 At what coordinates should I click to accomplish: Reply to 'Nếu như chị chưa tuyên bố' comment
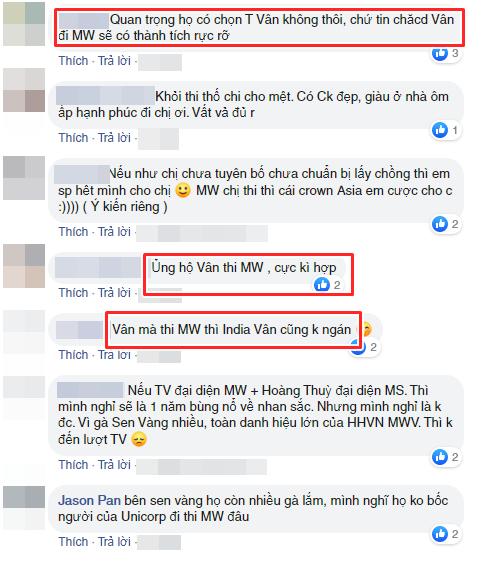pos(114,232)
